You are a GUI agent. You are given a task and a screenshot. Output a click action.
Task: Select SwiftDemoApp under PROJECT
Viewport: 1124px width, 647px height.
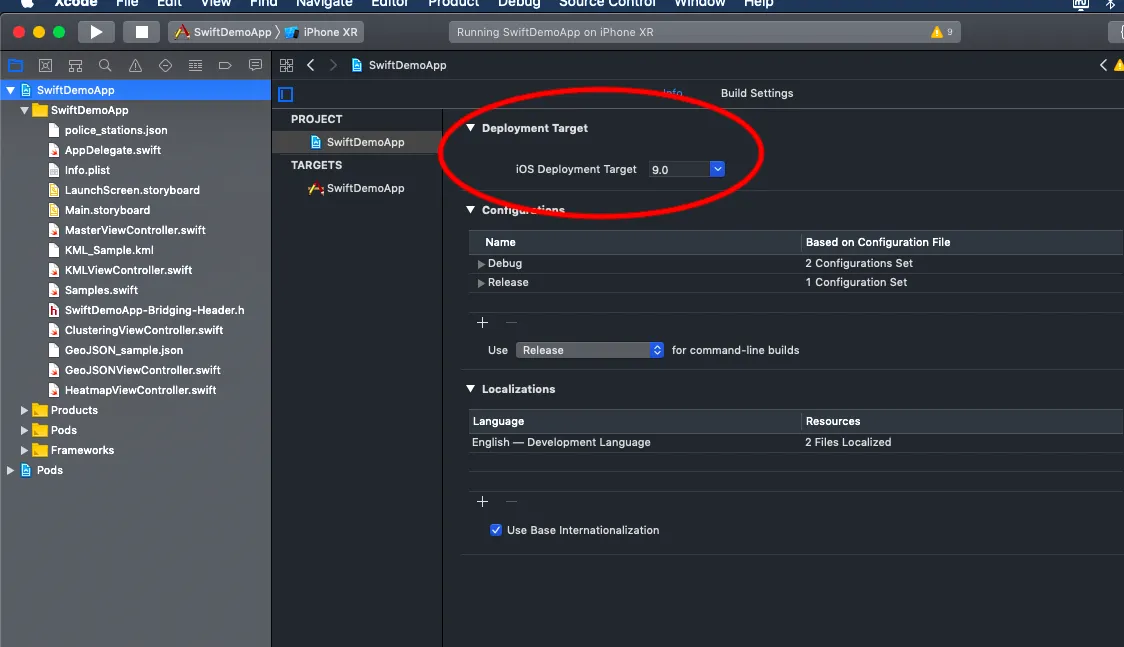click(x=357, y=142)
